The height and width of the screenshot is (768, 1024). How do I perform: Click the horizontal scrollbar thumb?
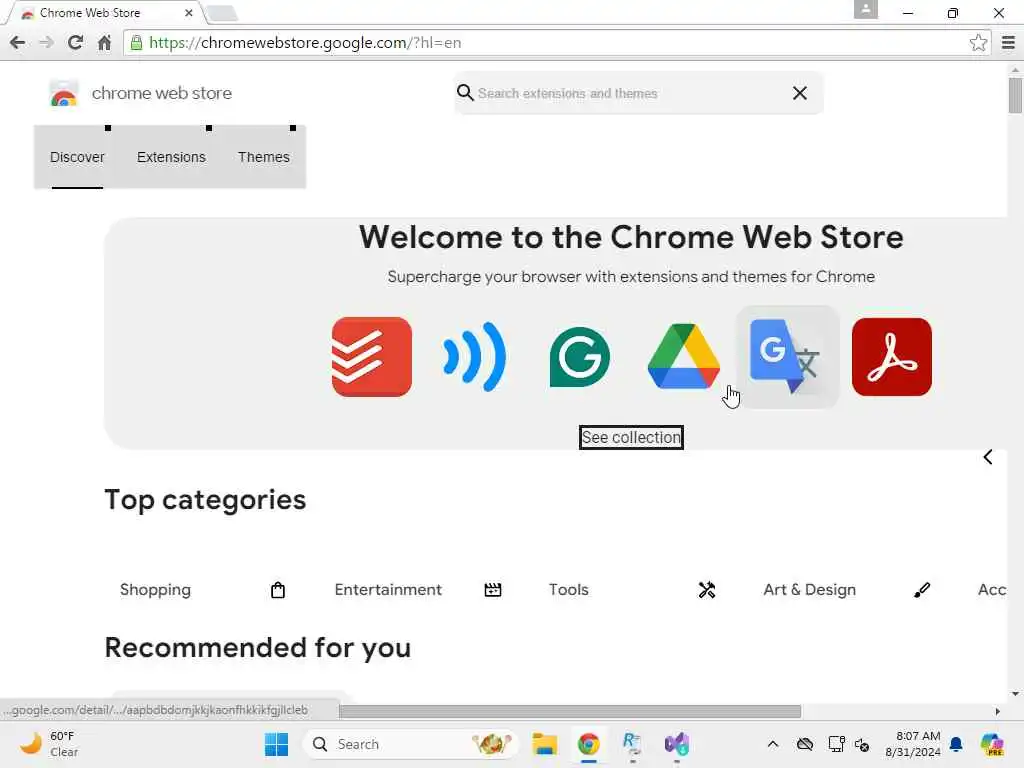(569, 711)
